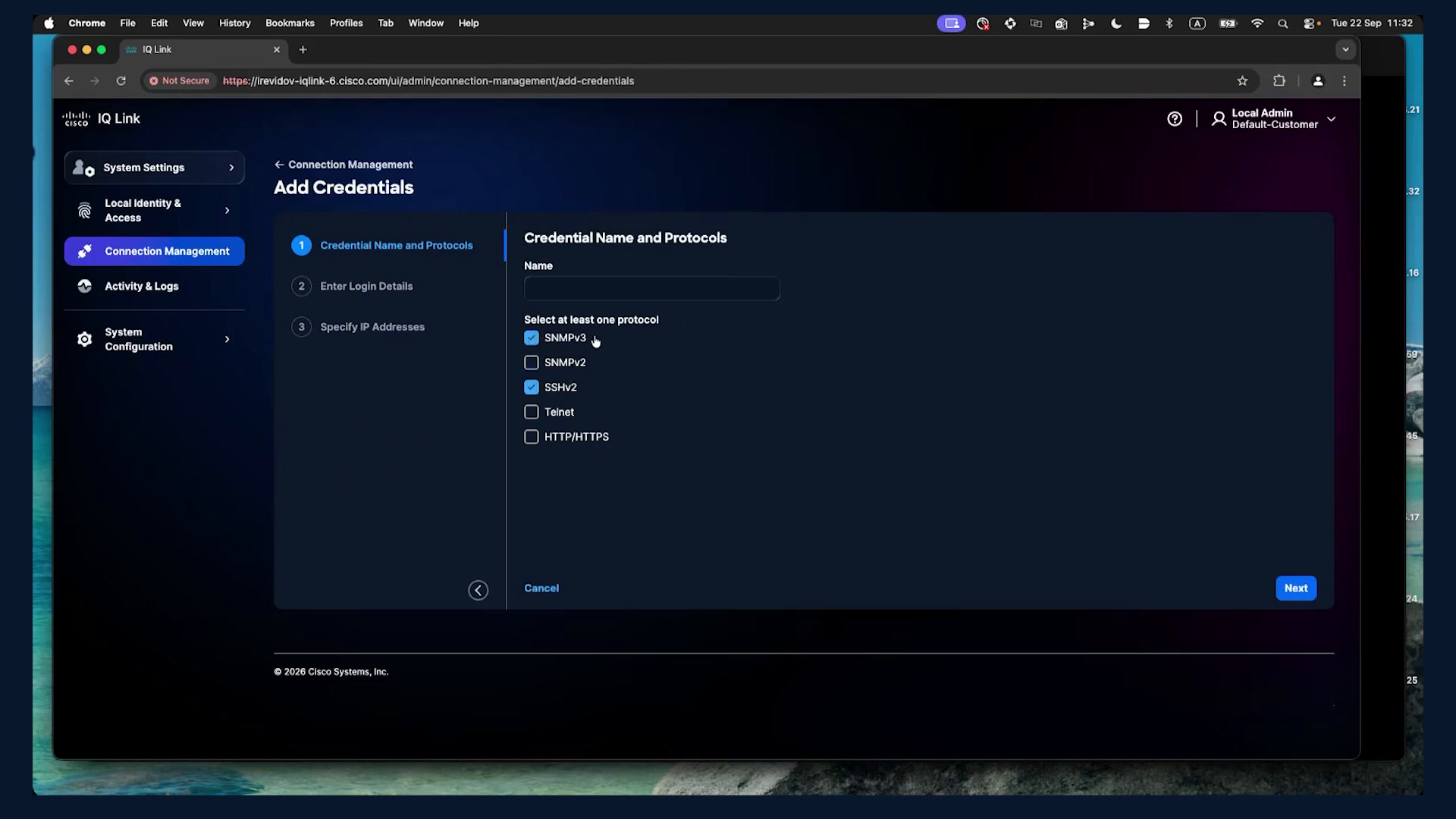The width and height of the screenshot is (1456, 819).
Task: Open Chrome extensions puzzle icon
Action: pos(1279,81)
